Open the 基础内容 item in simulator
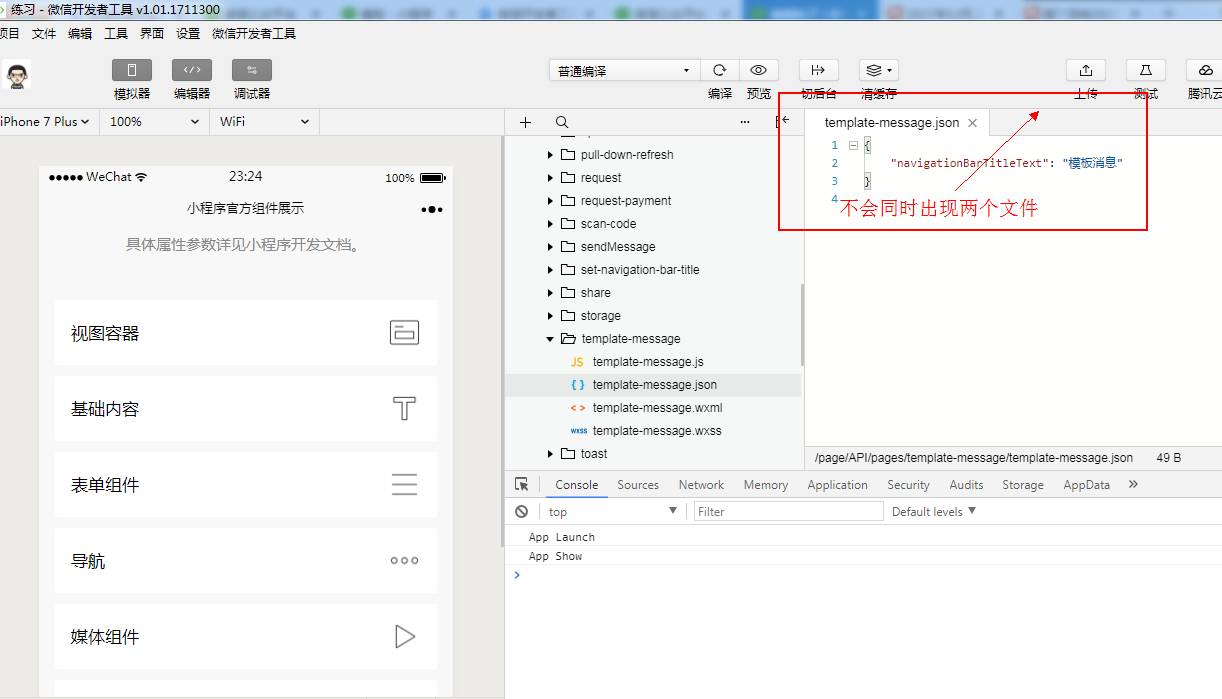The width and height of the screenshot is (1222, 699). [x=246, y=409]
